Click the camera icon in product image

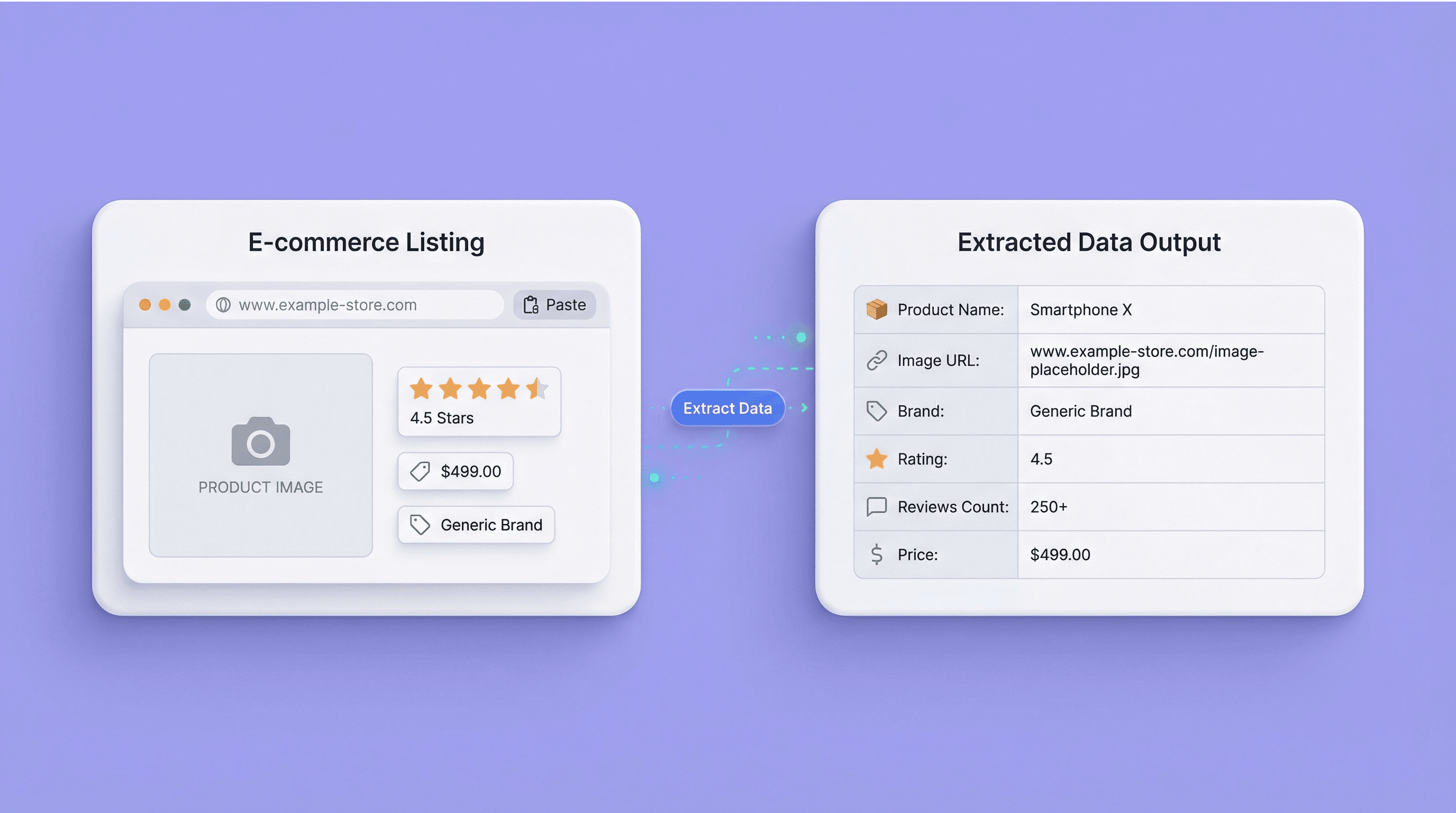click(260, 441)
